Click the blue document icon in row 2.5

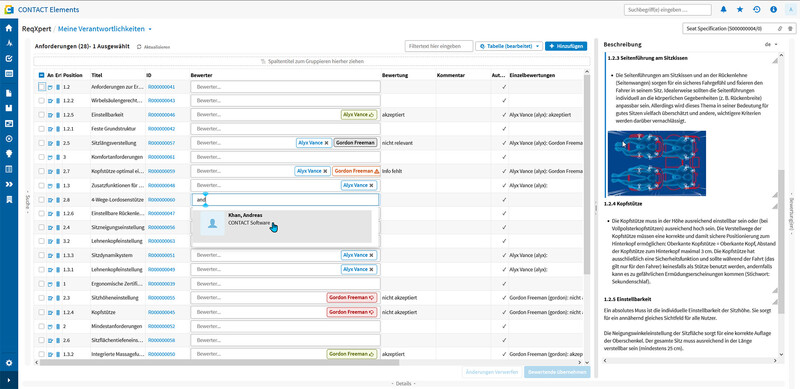[x=58, y=143]
